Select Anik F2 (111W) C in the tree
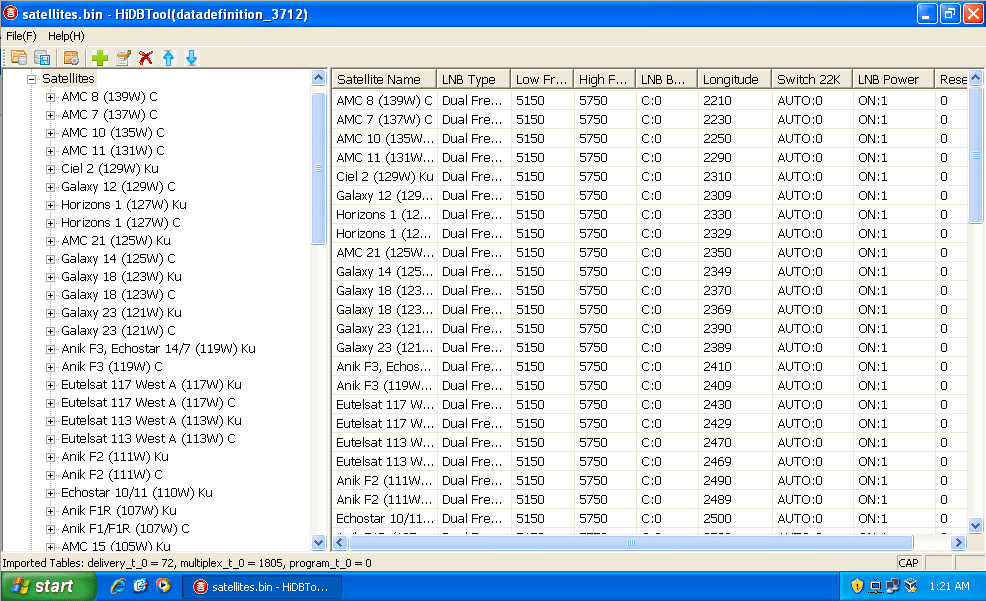986x601 pixels. [112, 475]
